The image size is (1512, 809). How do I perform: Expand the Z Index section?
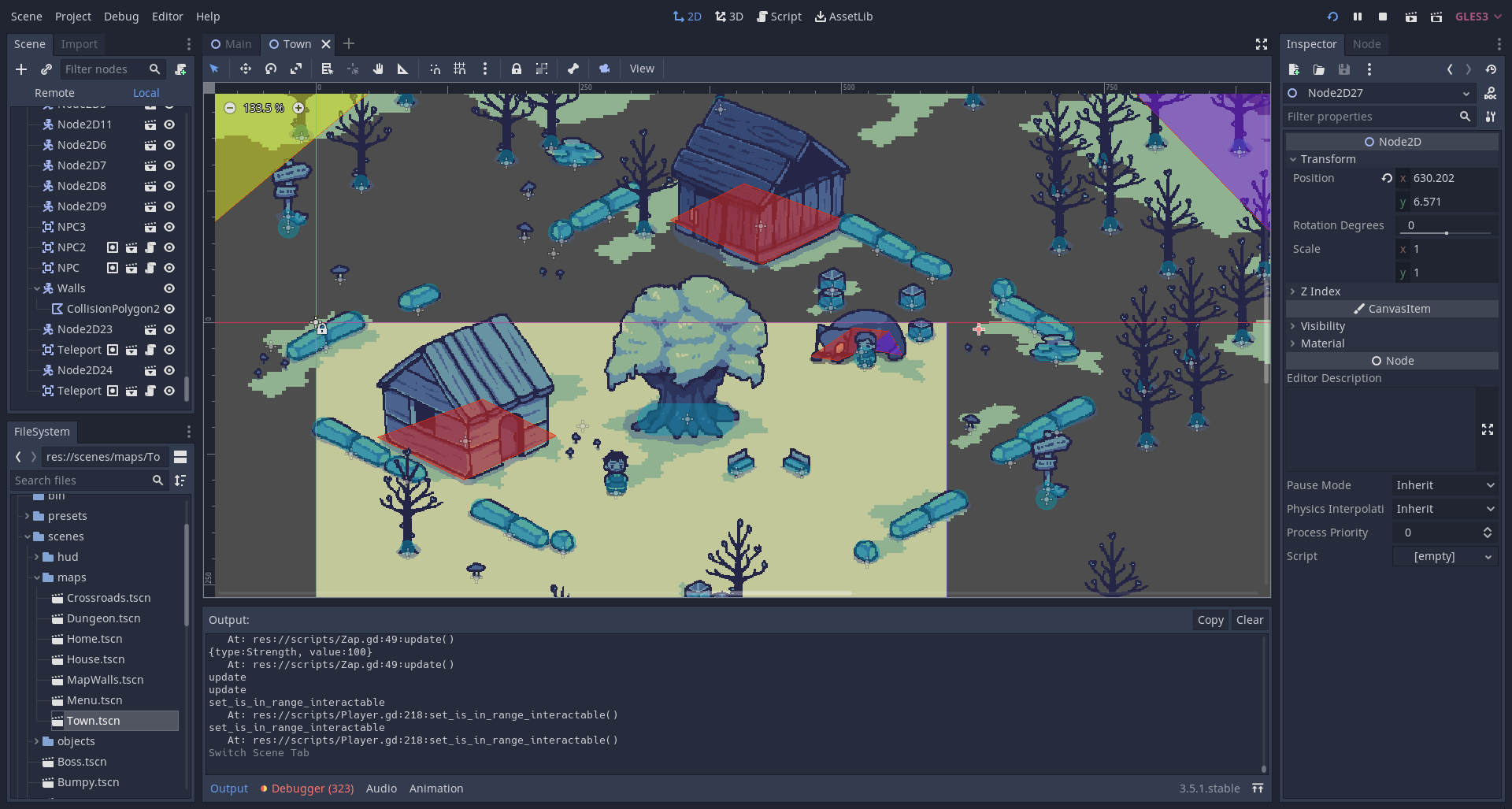pos(1320,291)
